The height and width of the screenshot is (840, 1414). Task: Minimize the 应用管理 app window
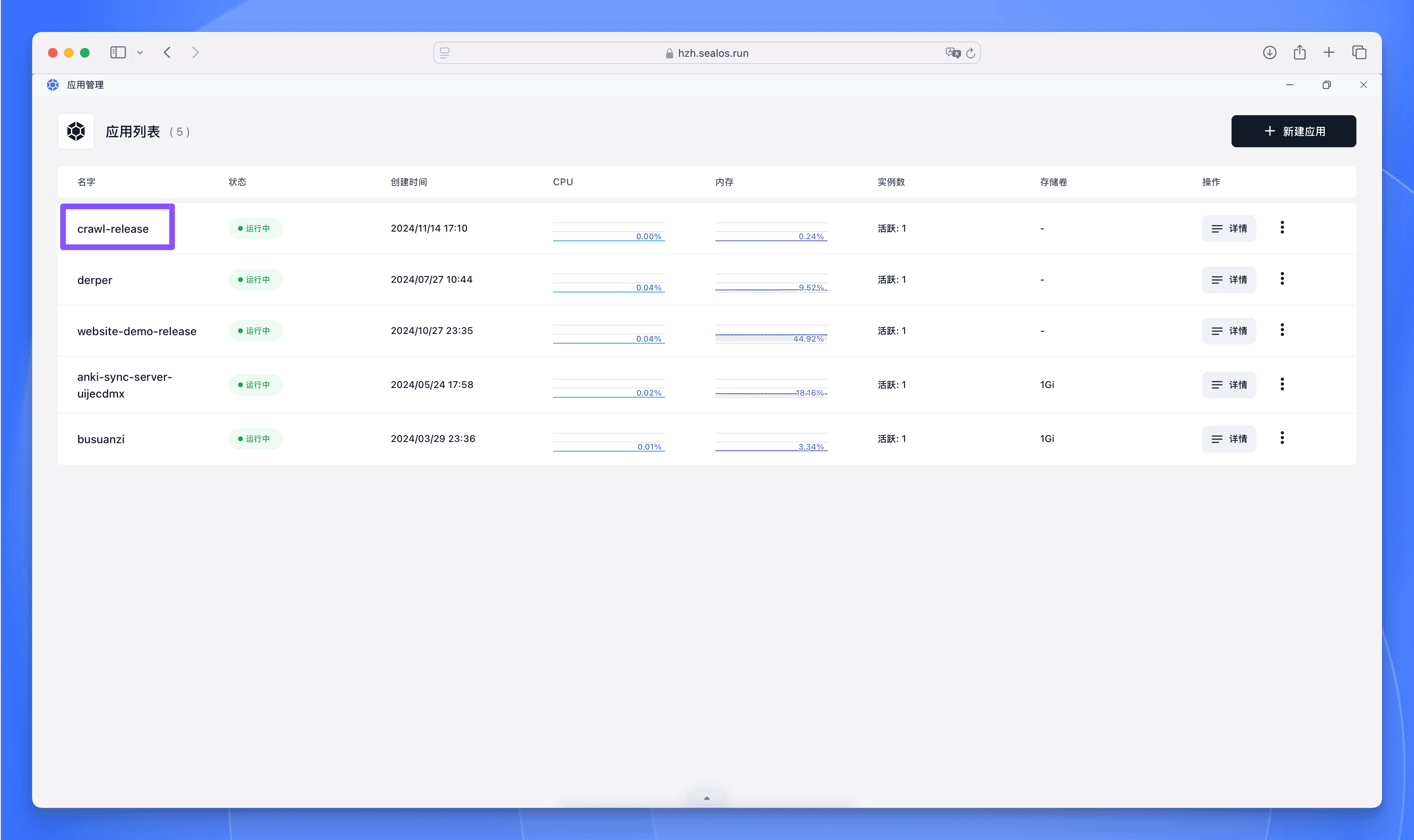[1290, 85]
